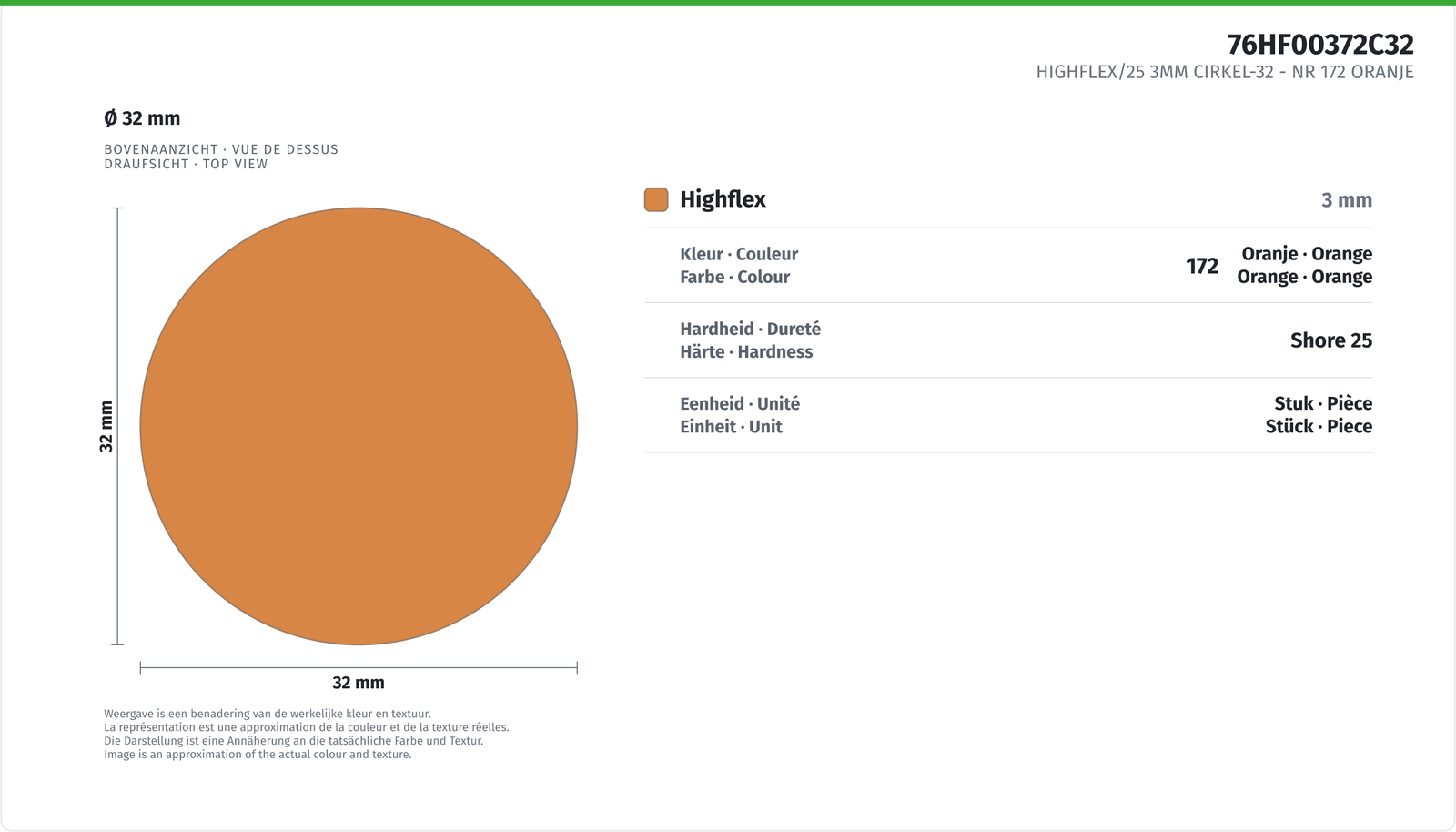
Task: Click the French disclaimer line starting La représentation
Action: (x=307, y=727)
